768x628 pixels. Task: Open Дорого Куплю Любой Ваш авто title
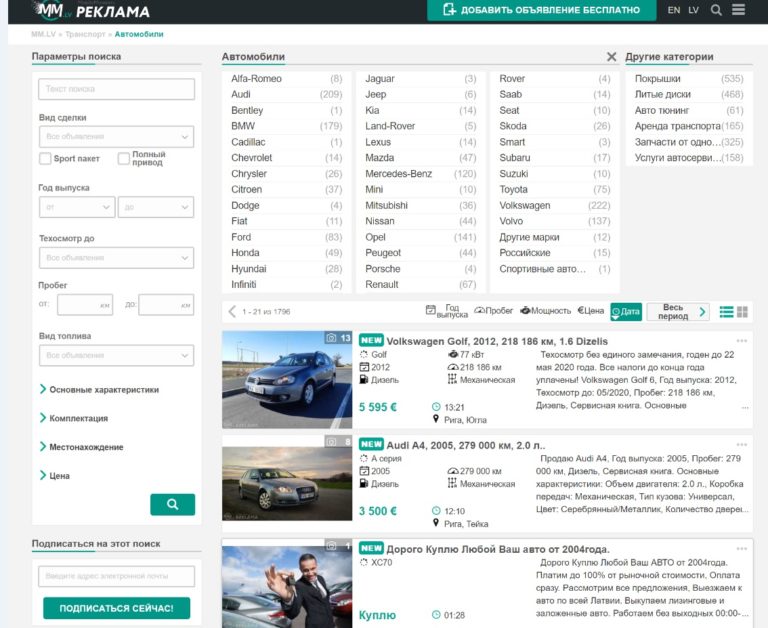click(498, 549)
